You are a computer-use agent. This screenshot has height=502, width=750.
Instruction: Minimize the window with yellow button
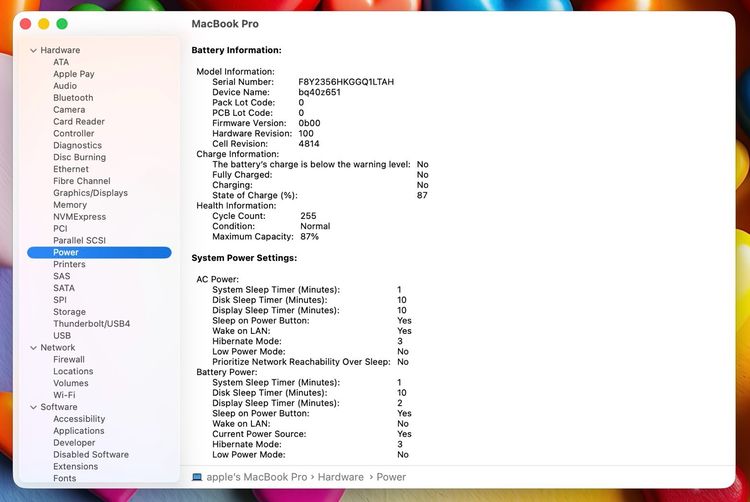(44, 24)
